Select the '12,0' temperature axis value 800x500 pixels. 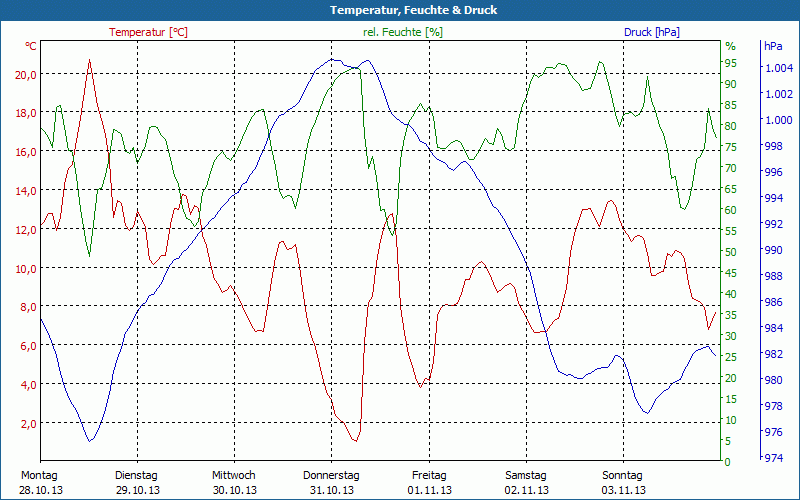point(26,230)
